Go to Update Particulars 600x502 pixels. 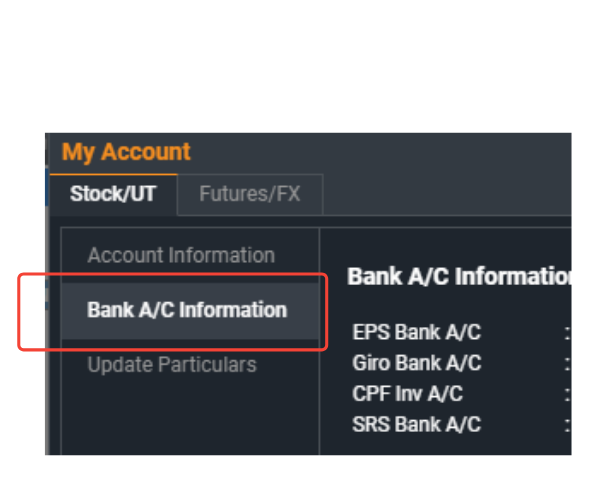click(x=172, y=365)
